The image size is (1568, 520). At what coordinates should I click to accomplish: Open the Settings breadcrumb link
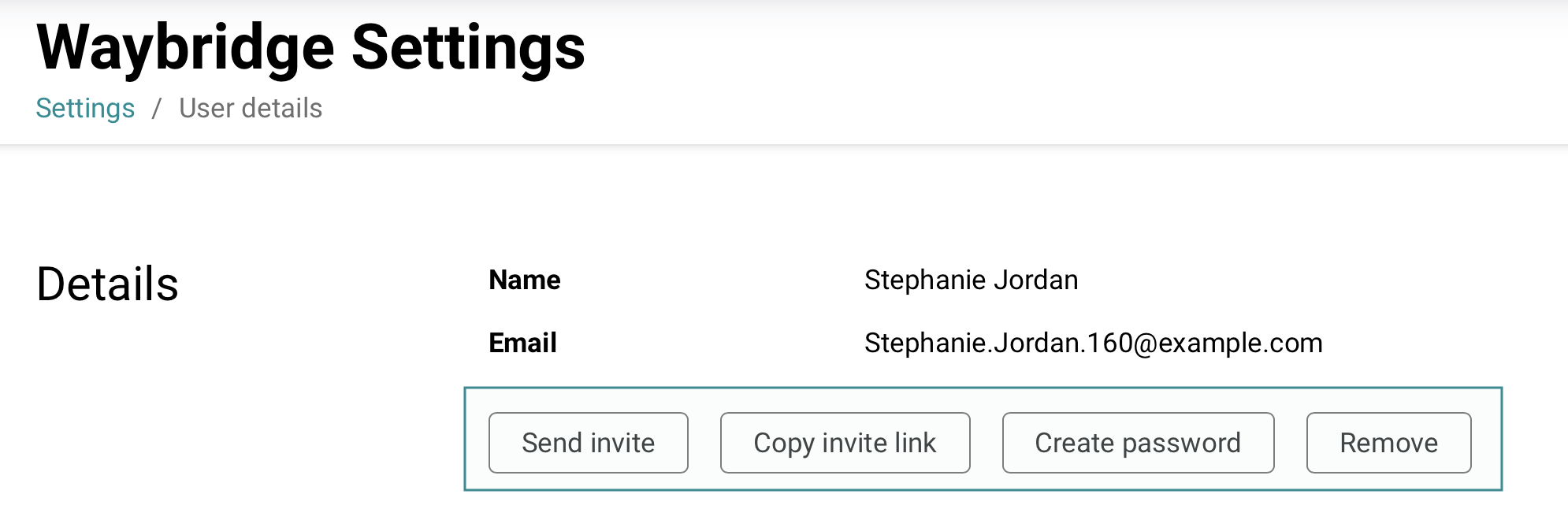[x=85, y=108]
